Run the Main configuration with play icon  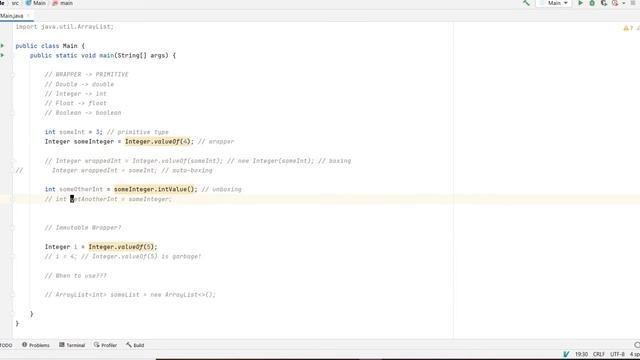[x=580, y=3]
